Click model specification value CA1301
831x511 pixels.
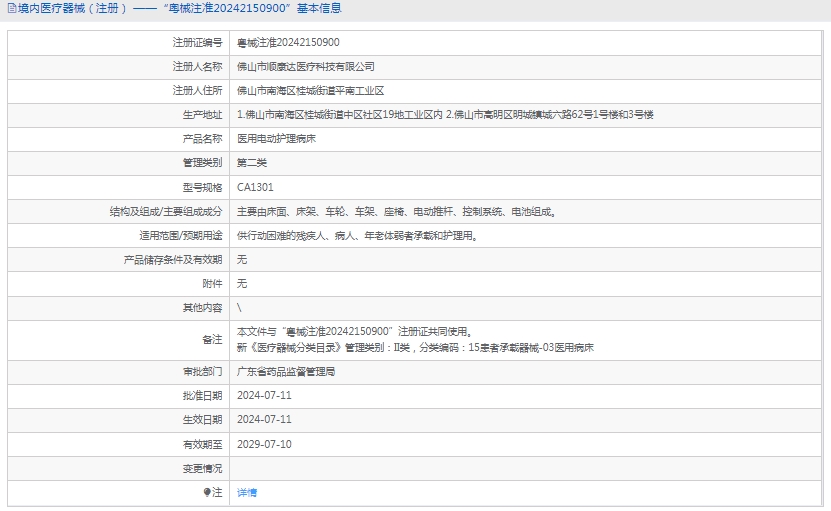click(x=255, y=187)
